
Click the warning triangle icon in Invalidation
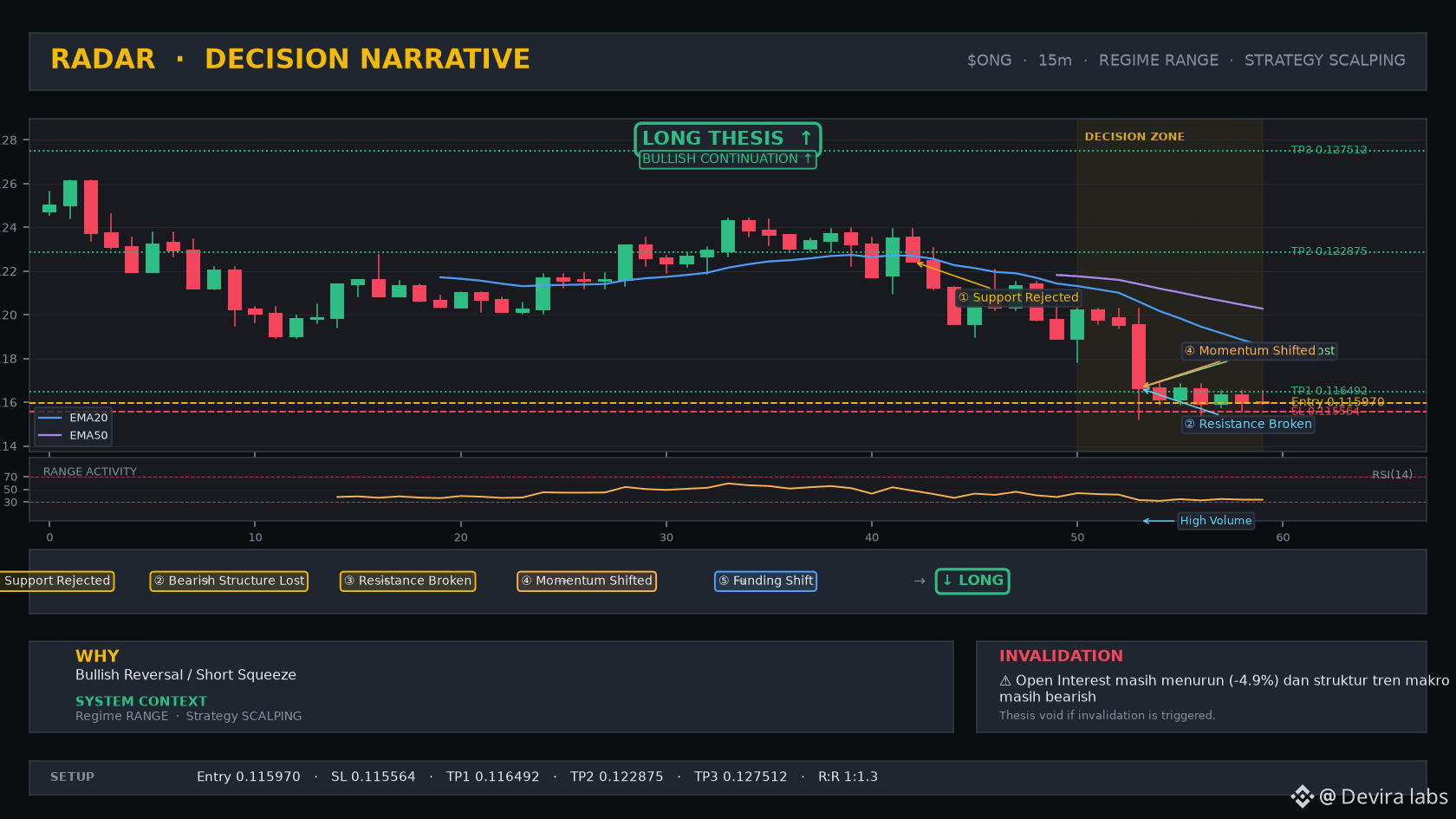[1005, 680]
